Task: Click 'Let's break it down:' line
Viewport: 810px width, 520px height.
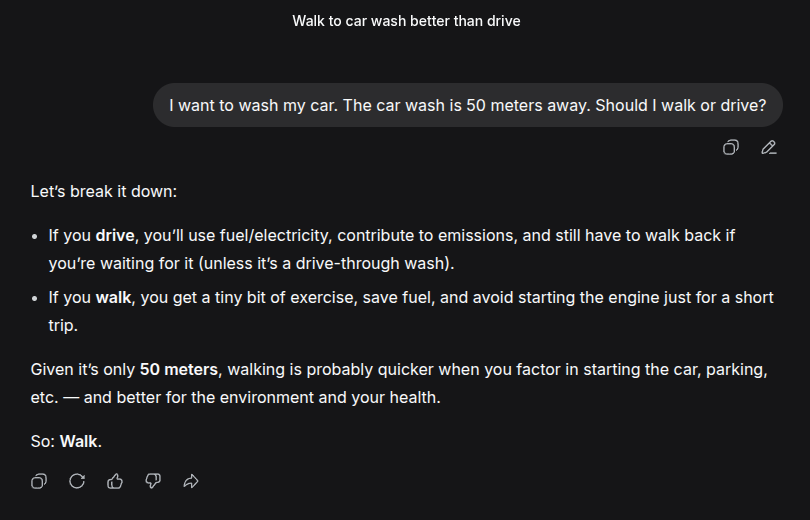Action: point(104,191)
